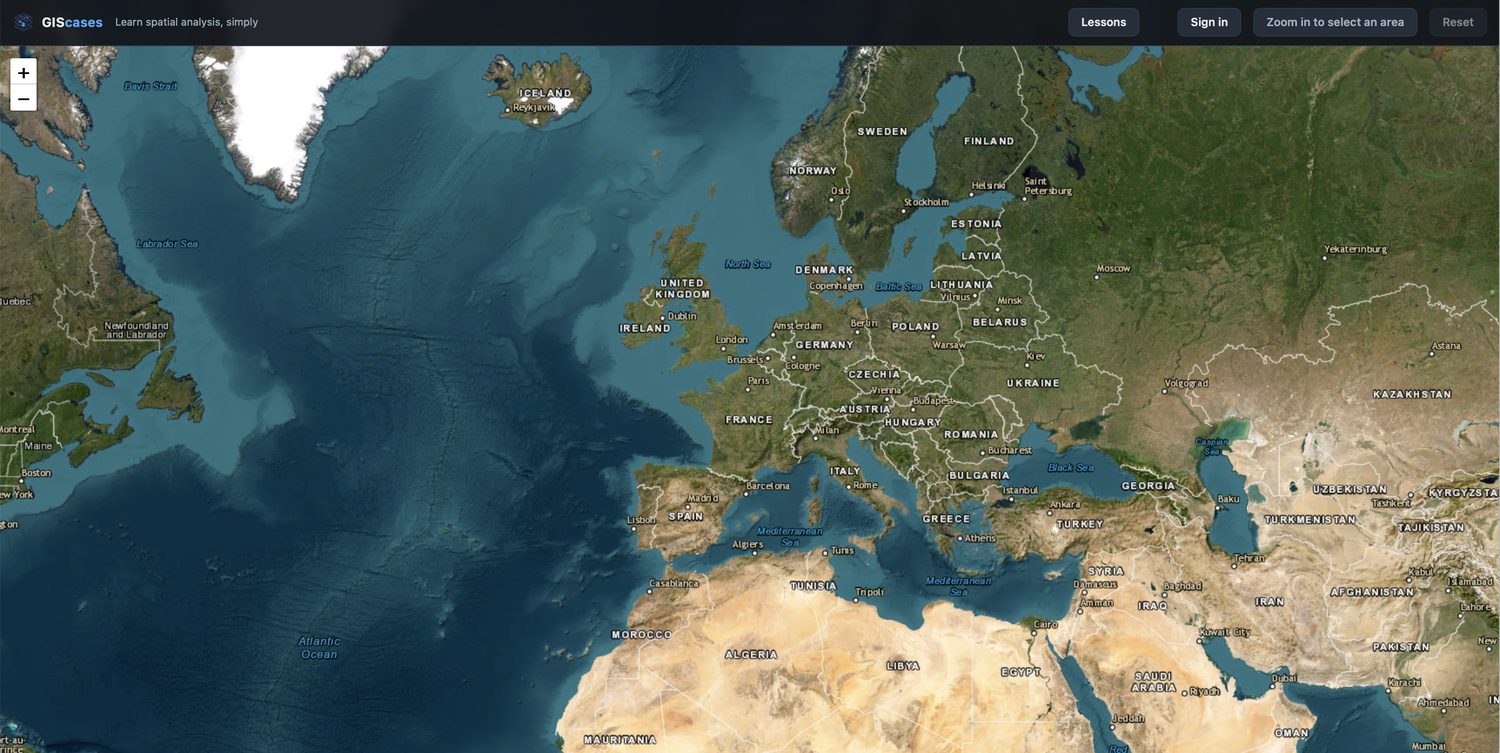Click the North Sea label
The height and width of the screenshot is (753, 1500).
tap(748, 264)
